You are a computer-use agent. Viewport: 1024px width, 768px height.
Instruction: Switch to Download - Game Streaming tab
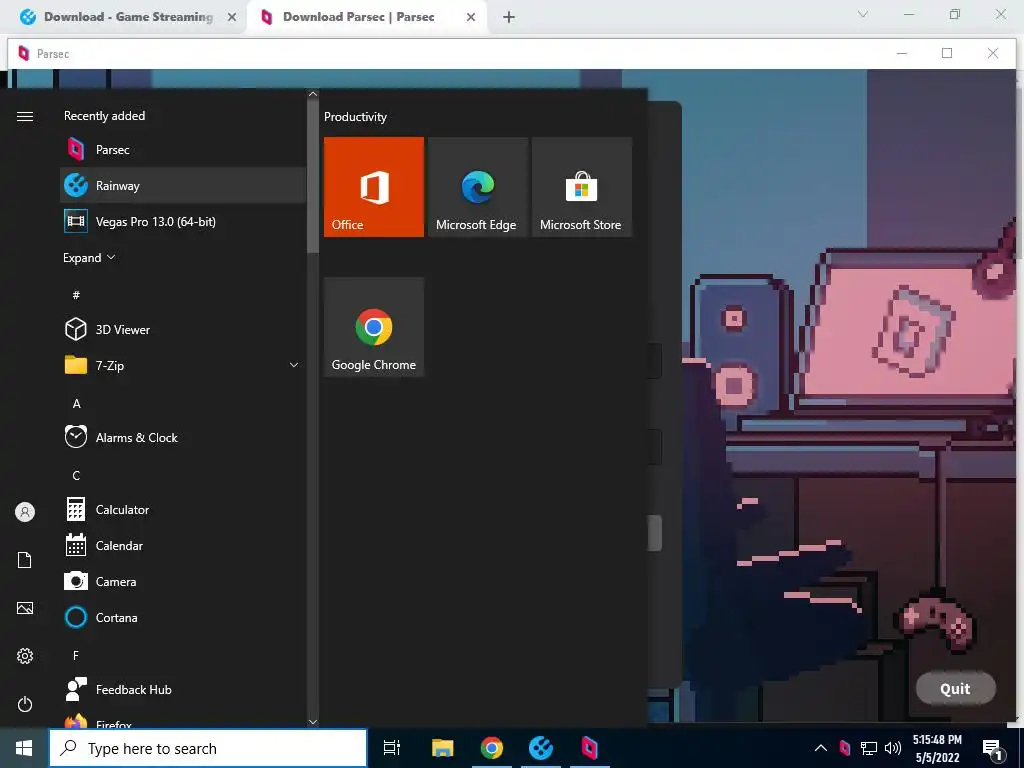pyautogui.click(x=128, y=17)
